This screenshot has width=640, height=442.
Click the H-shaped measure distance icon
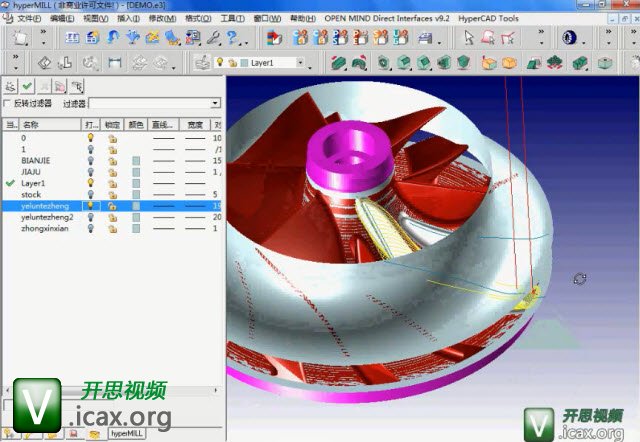(115, 62)
